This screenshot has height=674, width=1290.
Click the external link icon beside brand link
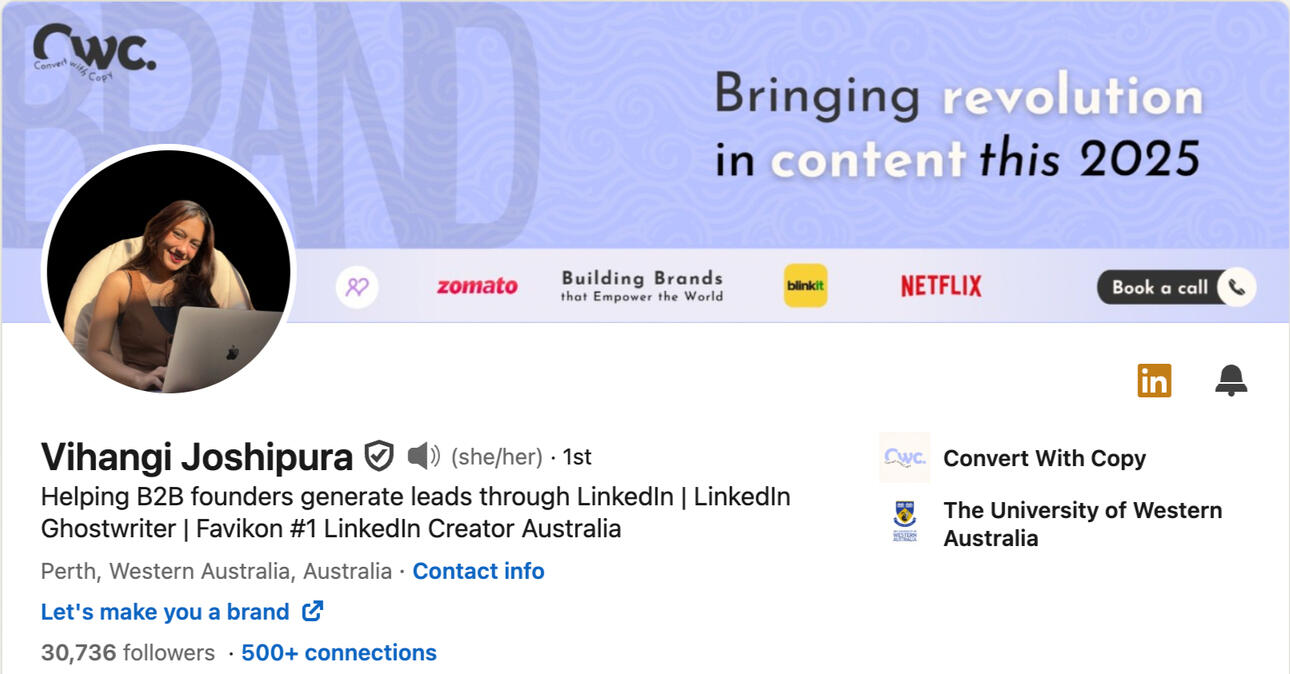[x=313, y=611]
